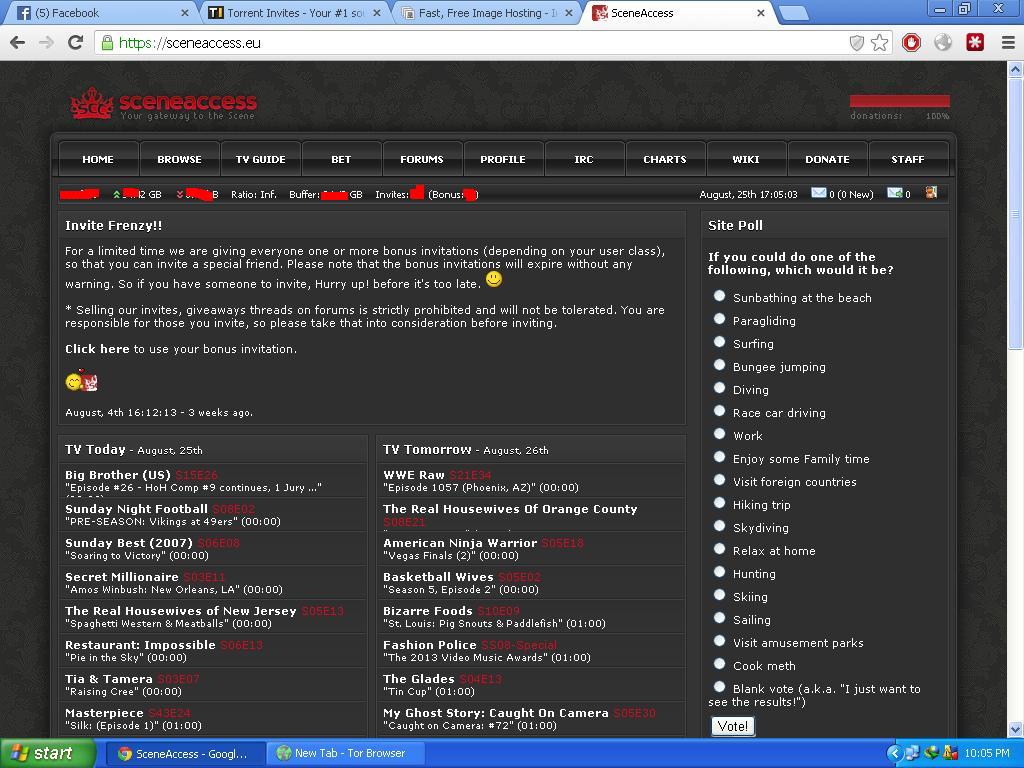The width and height of the screenshot is (1024, 768).
Task: Click the page vertical scrollbar thumb
Action: (1016, 216)
